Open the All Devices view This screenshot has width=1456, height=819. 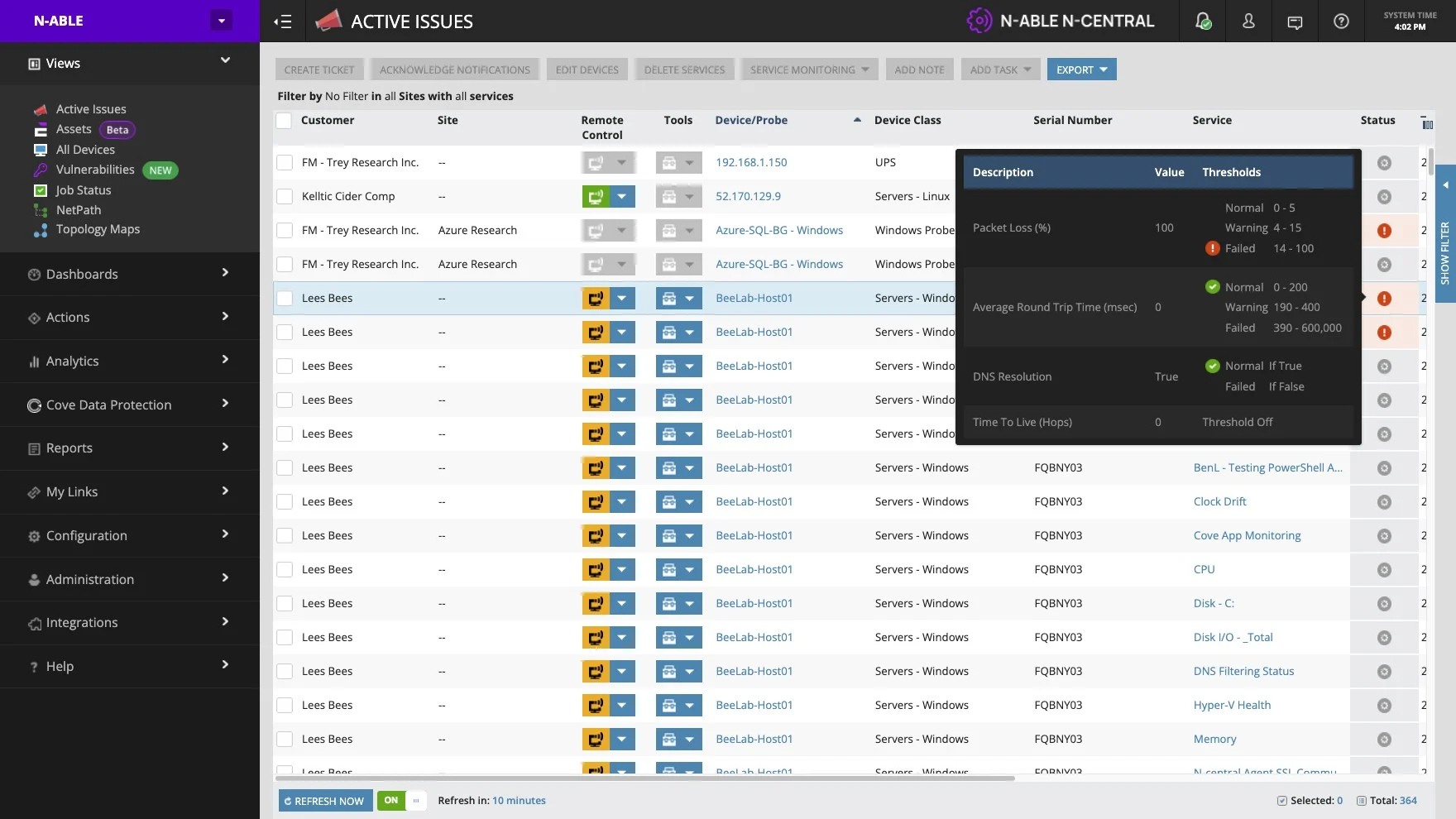tap(85, 150)
